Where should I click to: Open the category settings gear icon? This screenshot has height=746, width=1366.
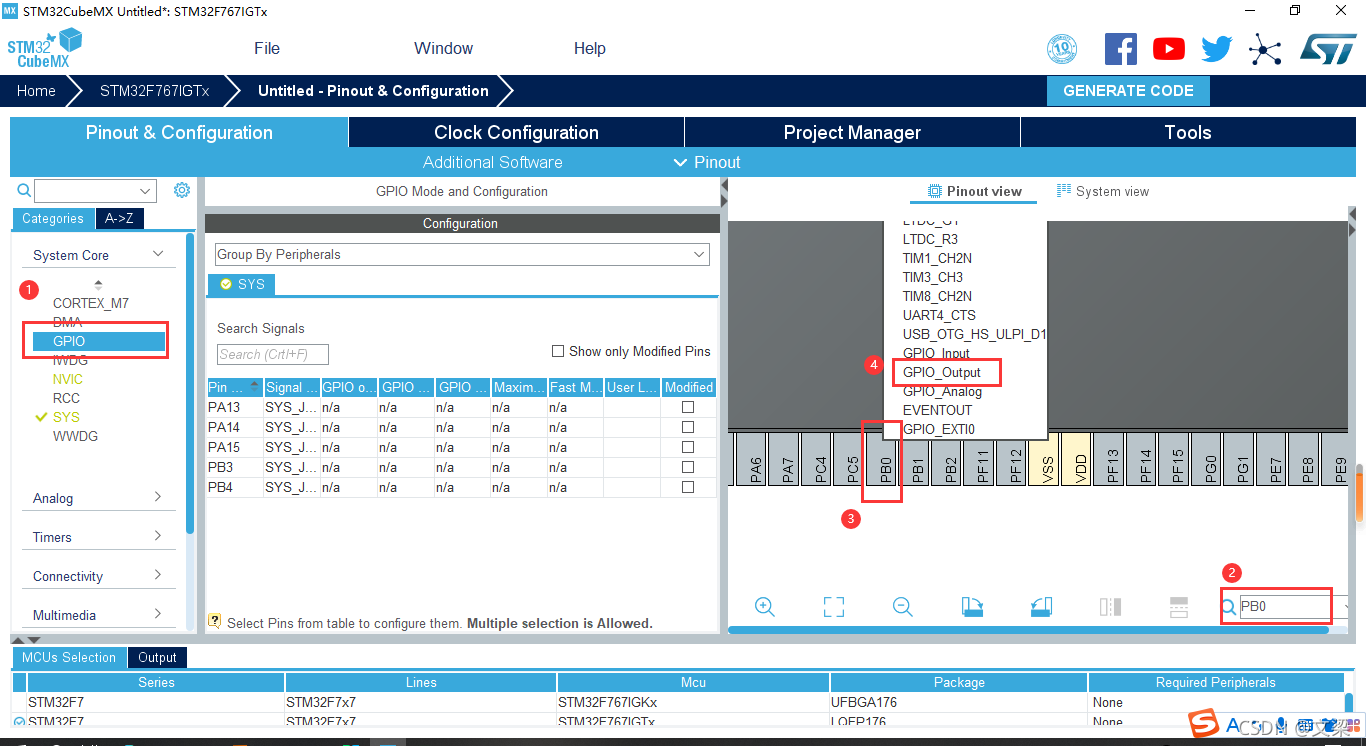point(182,190)
